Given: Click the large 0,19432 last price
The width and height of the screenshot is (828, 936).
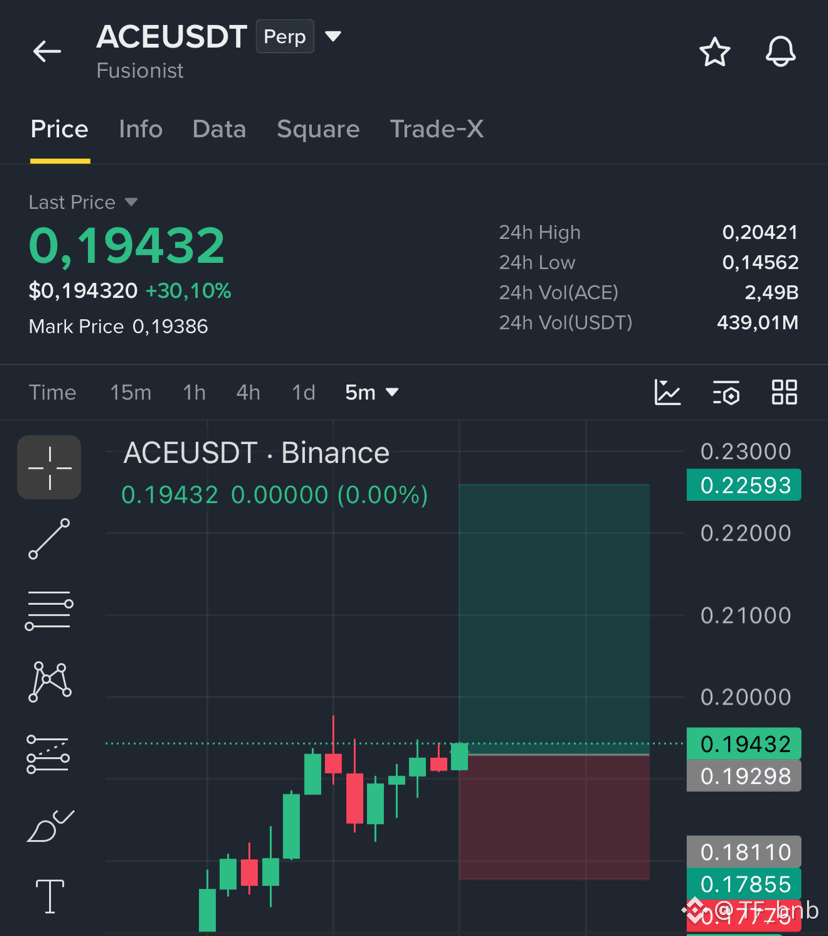Looking at the screenshot, I should click(x=127, y=245).
